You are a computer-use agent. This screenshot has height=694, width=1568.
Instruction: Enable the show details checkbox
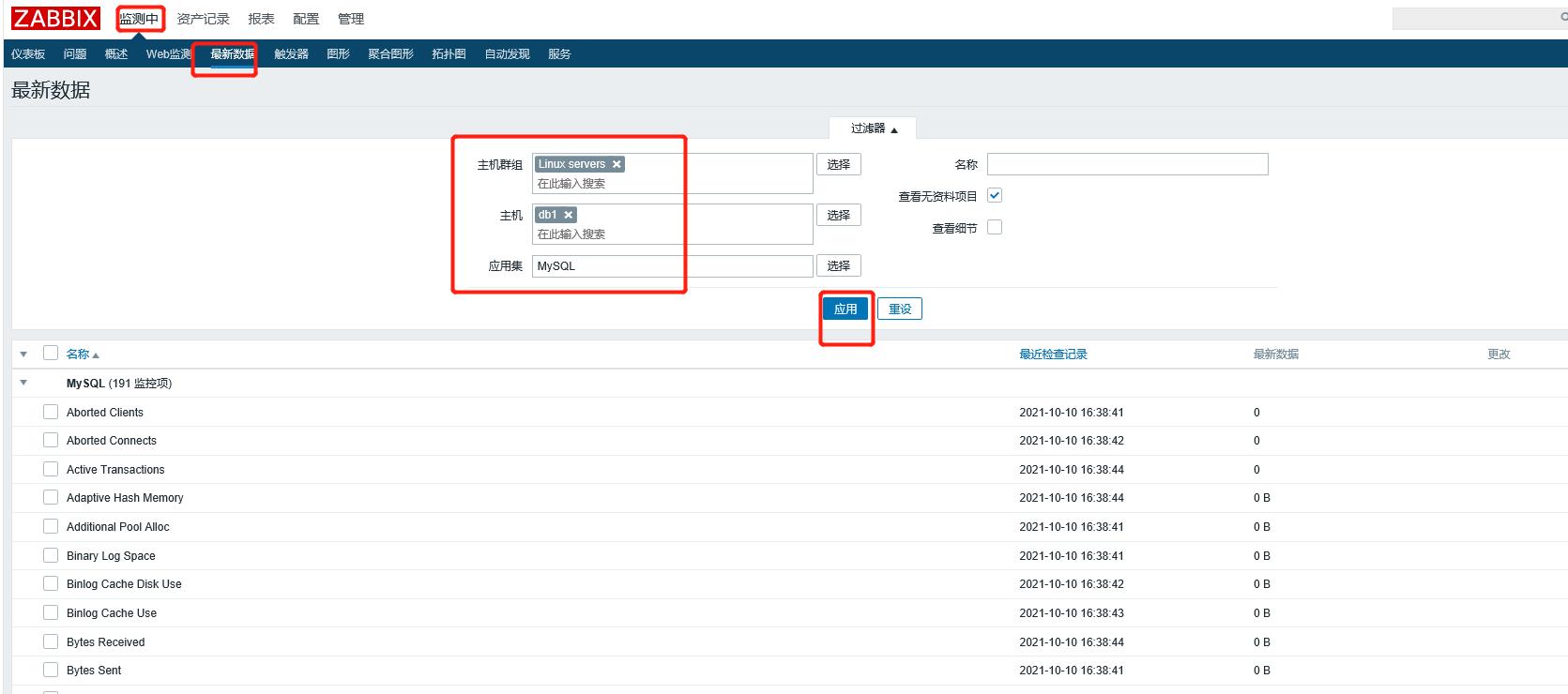click(995, 228)
